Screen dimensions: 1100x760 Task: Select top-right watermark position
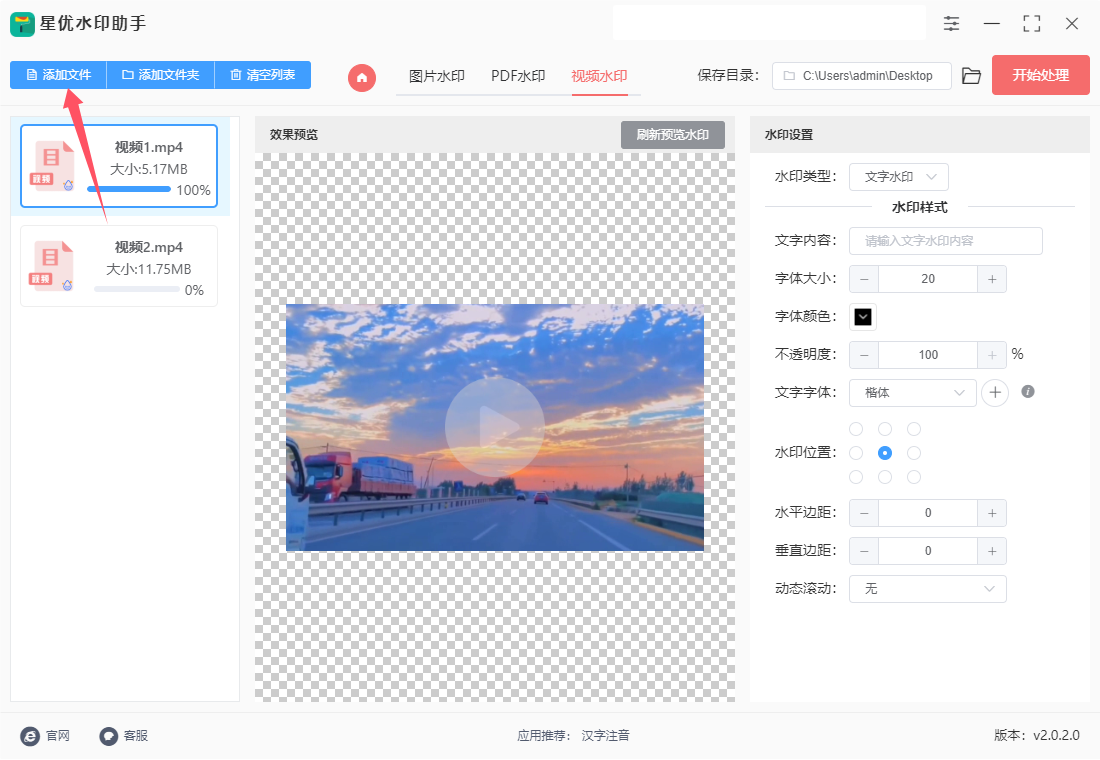point(913,429)
